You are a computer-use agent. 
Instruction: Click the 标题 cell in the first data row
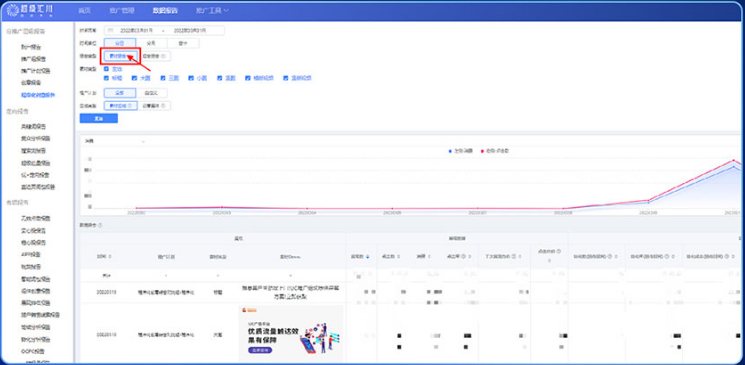click(x=218, y=292)
